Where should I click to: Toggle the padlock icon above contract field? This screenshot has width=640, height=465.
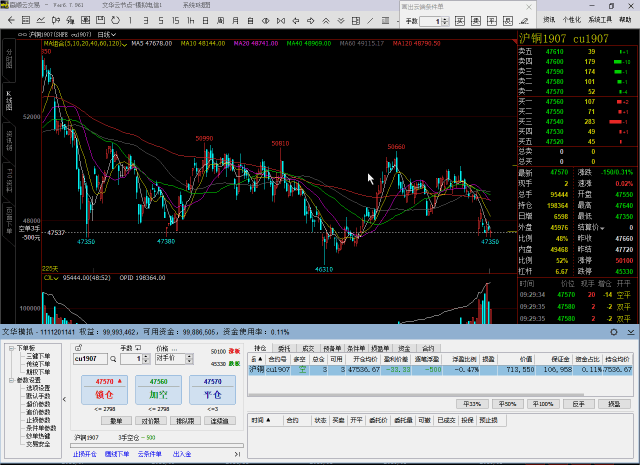(x=78, y=348)
